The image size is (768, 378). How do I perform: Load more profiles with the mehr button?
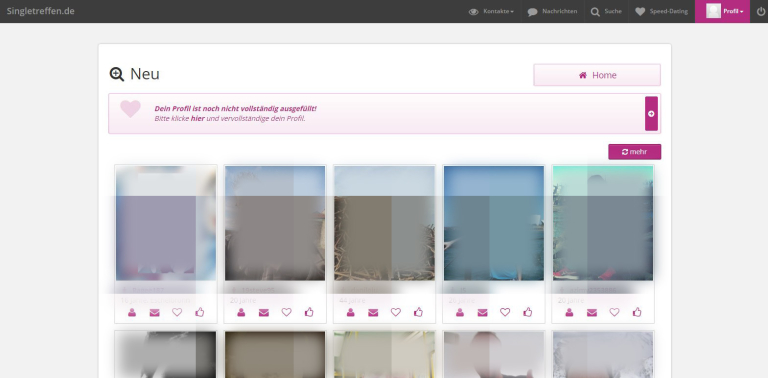point(634,152)
